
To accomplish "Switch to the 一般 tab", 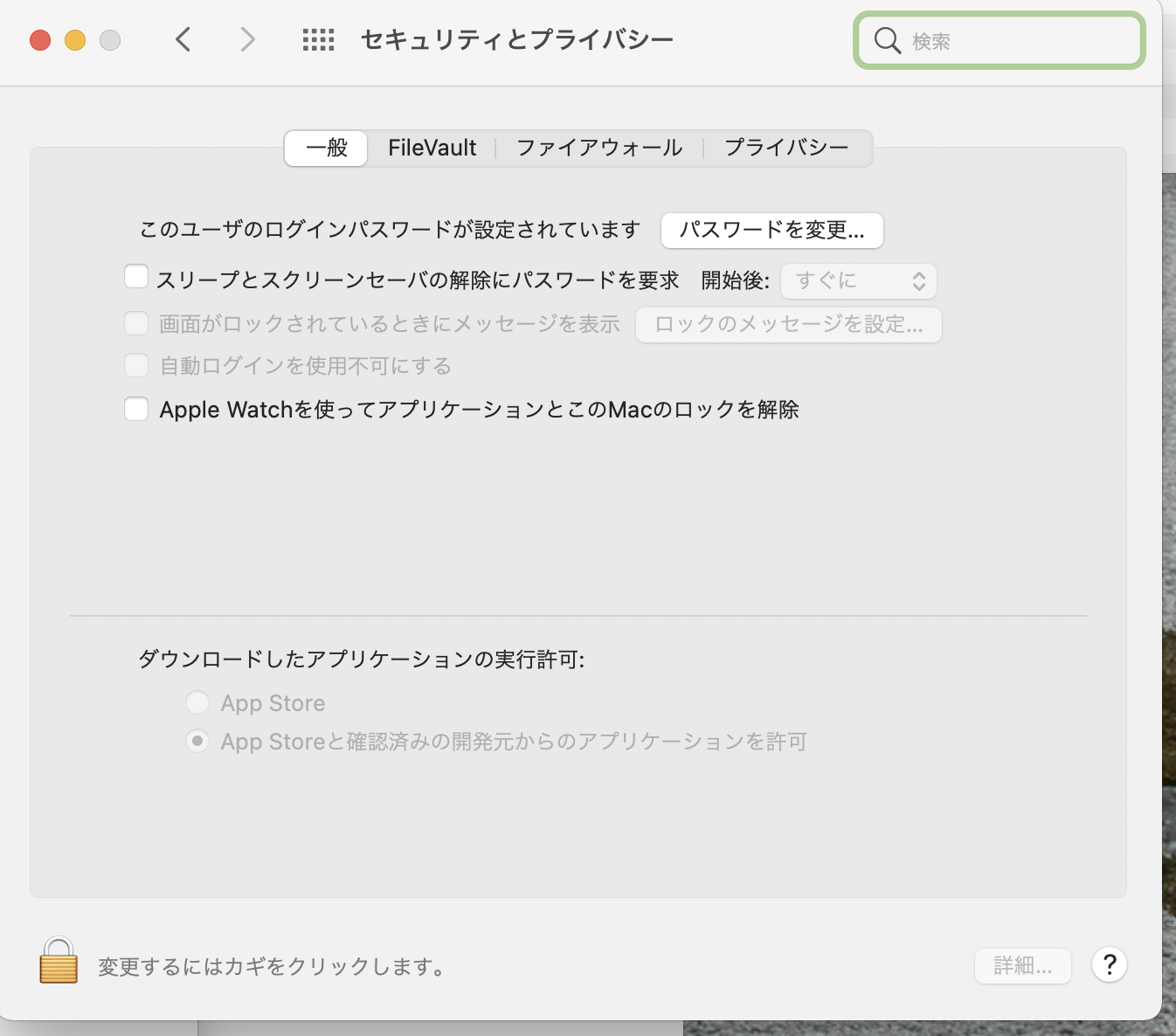I will 327,148.
